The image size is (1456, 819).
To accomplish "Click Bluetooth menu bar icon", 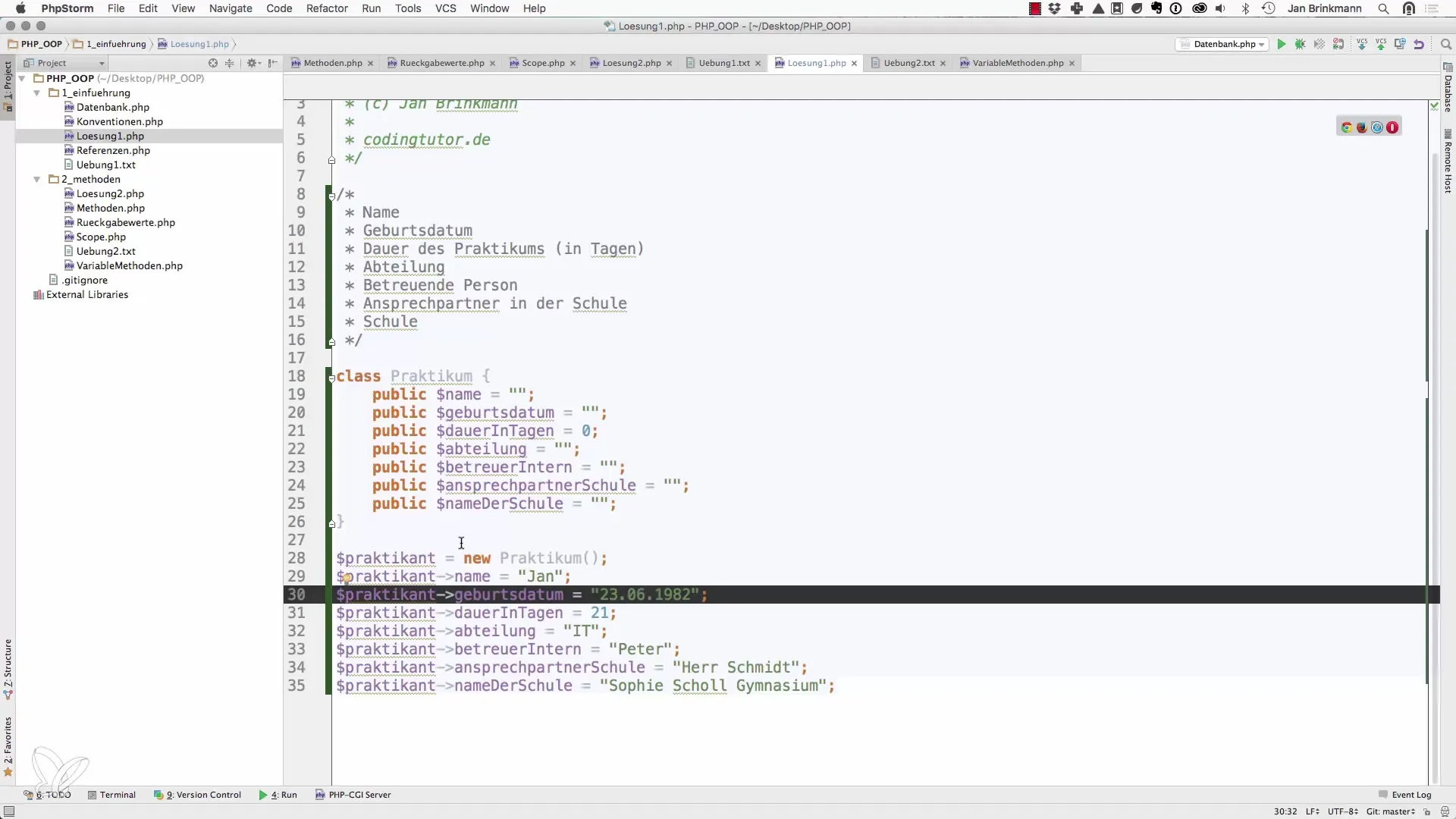I will click(1244, 8).
